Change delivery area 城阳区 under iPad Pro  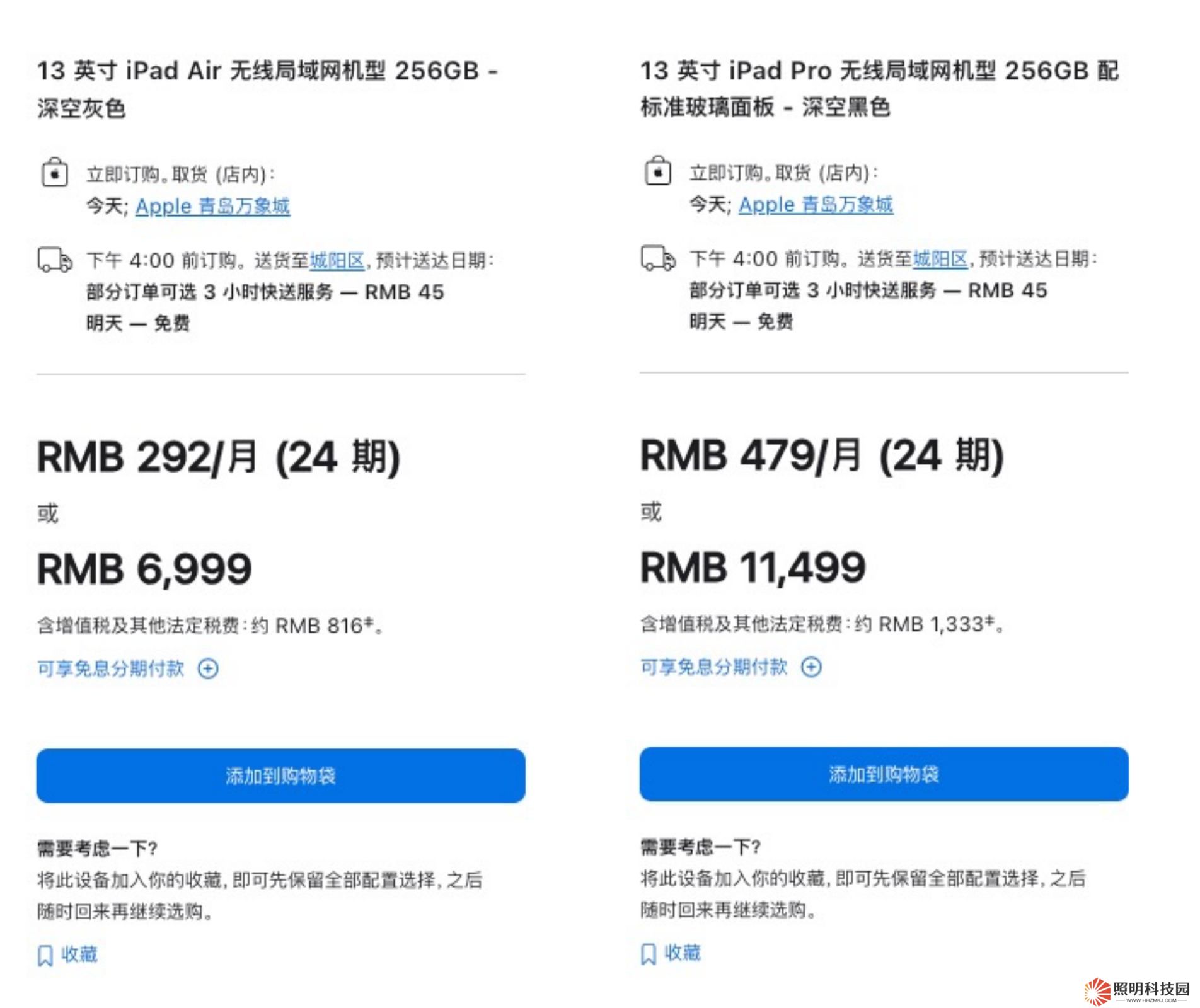click(x=940, y=259)
